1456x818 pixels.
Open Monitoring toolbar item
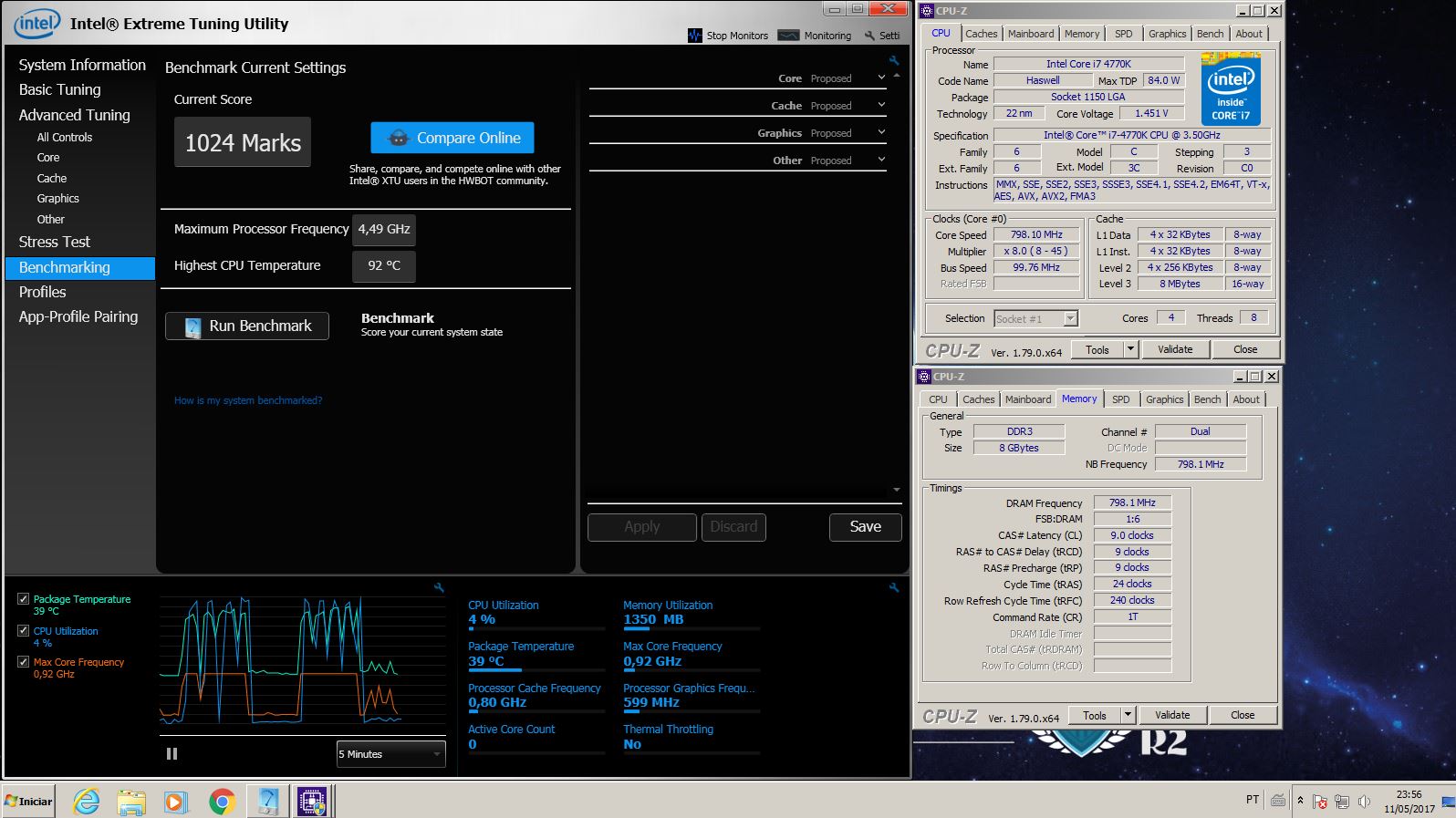(x=815, y=36)
